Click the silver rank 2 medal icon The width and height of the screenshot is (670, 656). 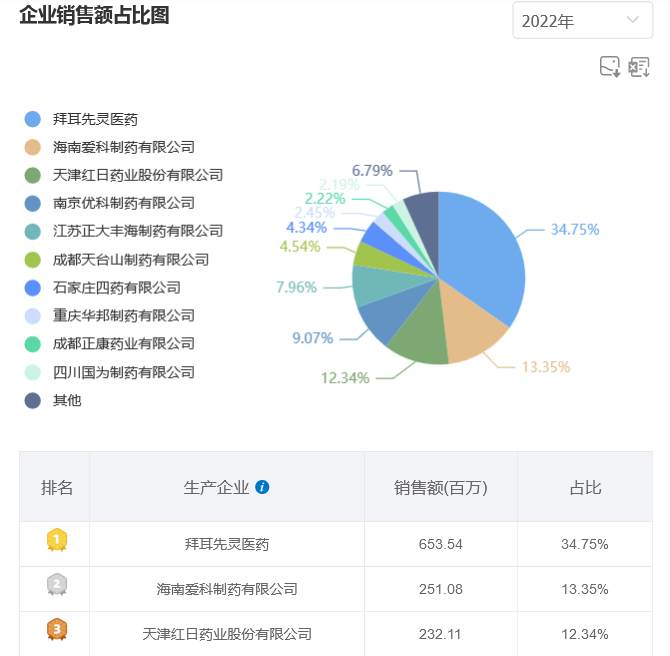57,587
